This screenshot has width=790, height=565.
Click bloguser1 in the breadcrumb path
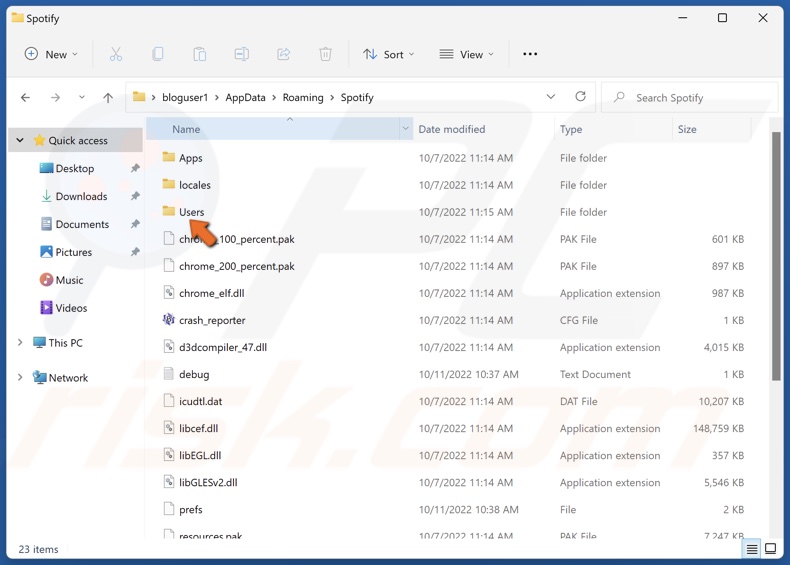point(185,97)
